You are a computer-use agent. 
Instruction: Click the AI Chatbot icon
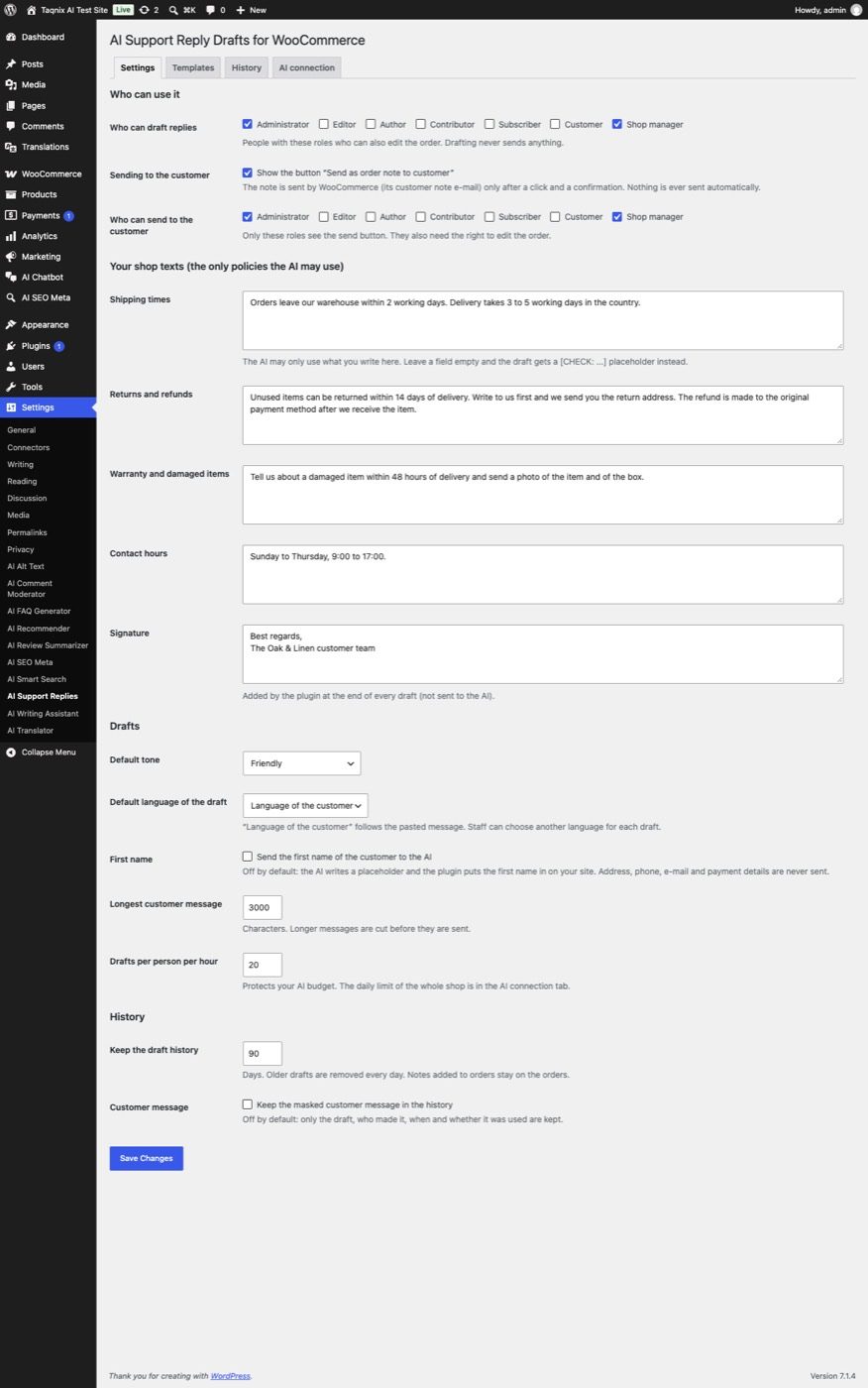coord(11,278)
